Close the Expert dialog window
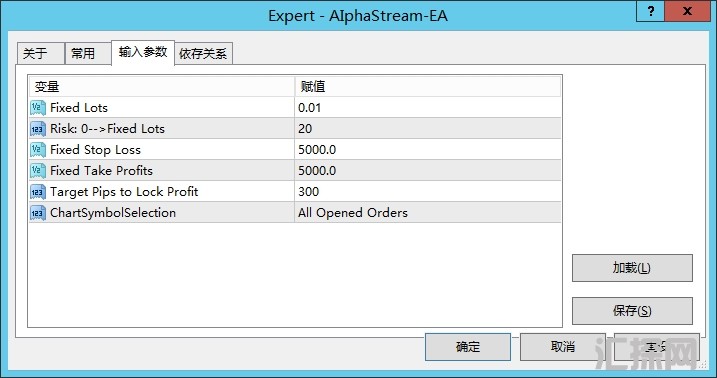The height and width of the screenshot is (378, 717). 687,11
